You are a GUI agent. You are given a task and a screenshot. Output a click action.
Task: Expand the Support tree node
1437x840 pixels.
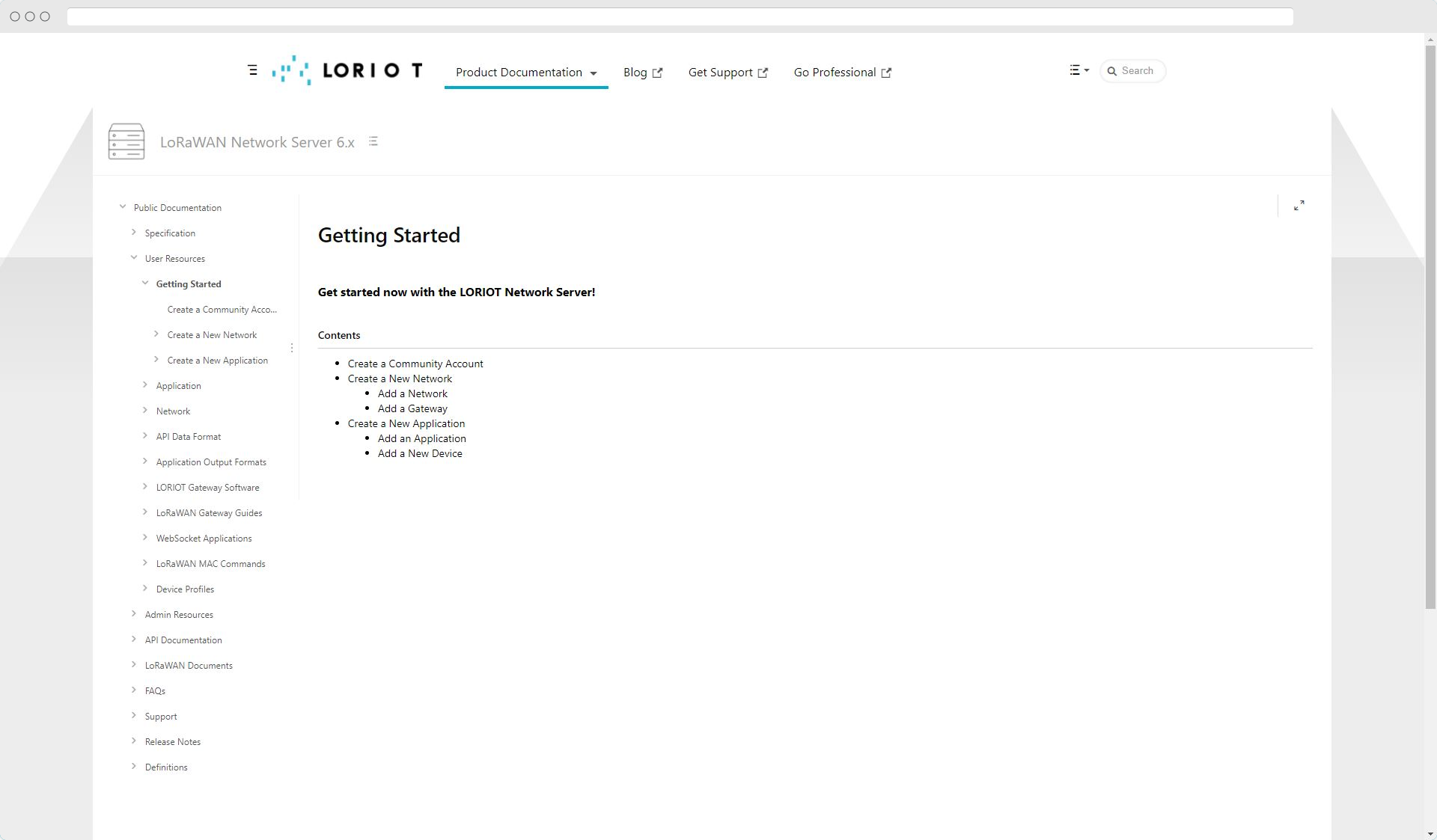(134, 716)
